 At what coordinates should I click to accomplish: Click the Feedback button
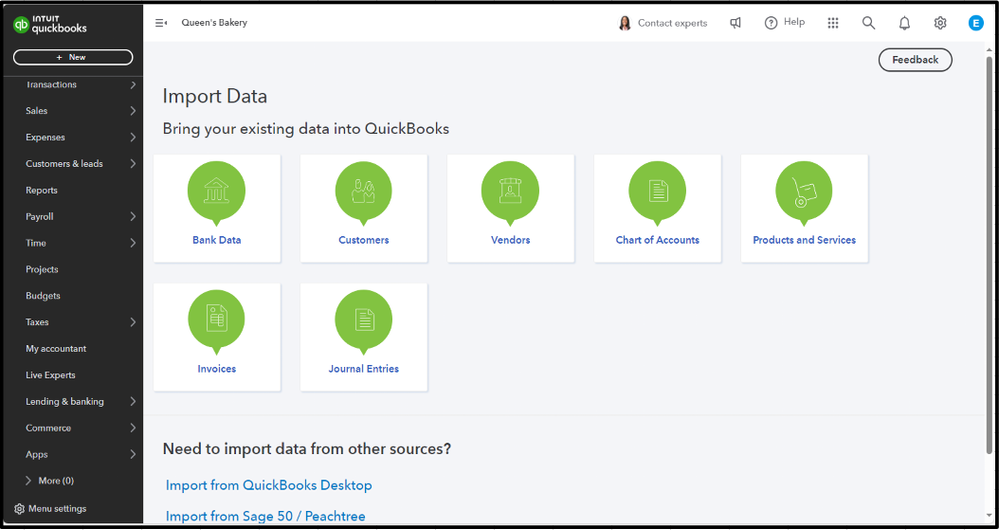[x=915, y=60]
